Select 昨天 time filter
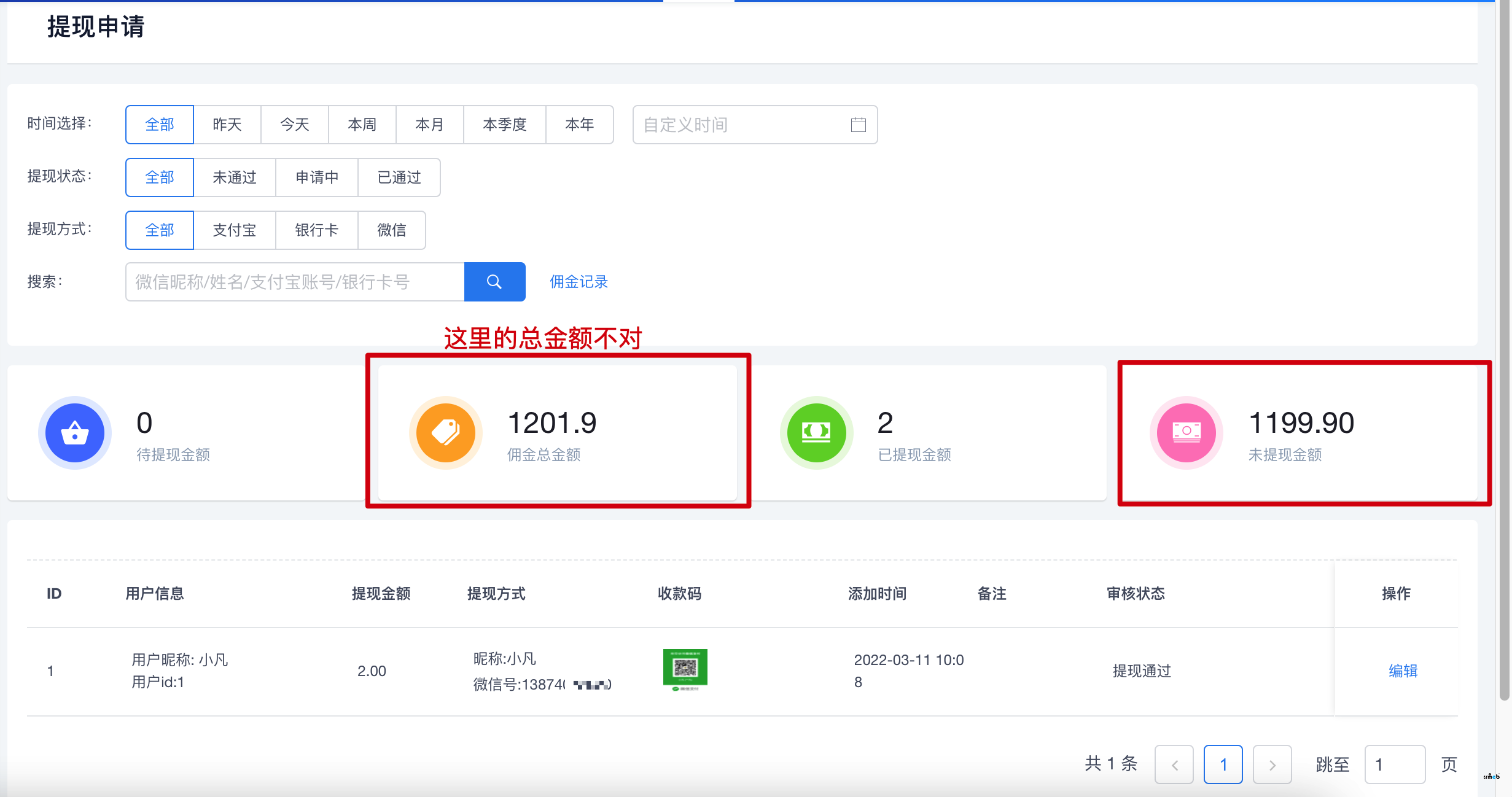This screenshot has height=797, width=1512. tap(227, 125)
